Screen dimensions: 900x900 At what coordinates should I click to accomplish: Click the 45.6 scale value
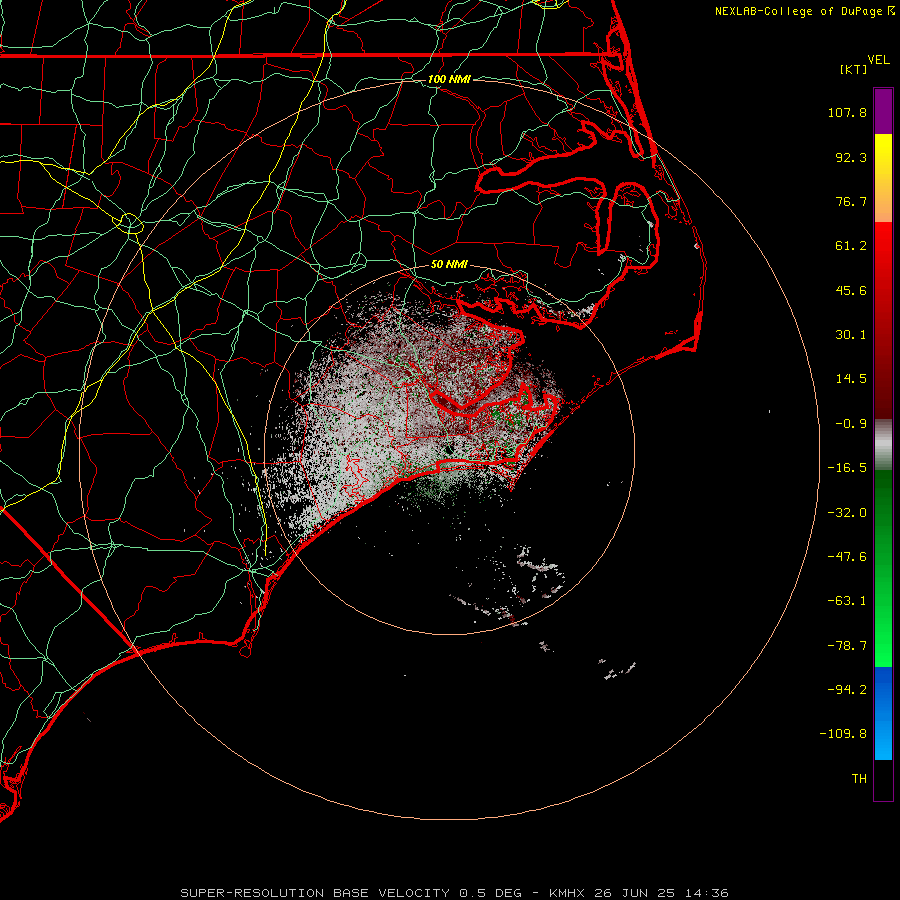point(851,290)
